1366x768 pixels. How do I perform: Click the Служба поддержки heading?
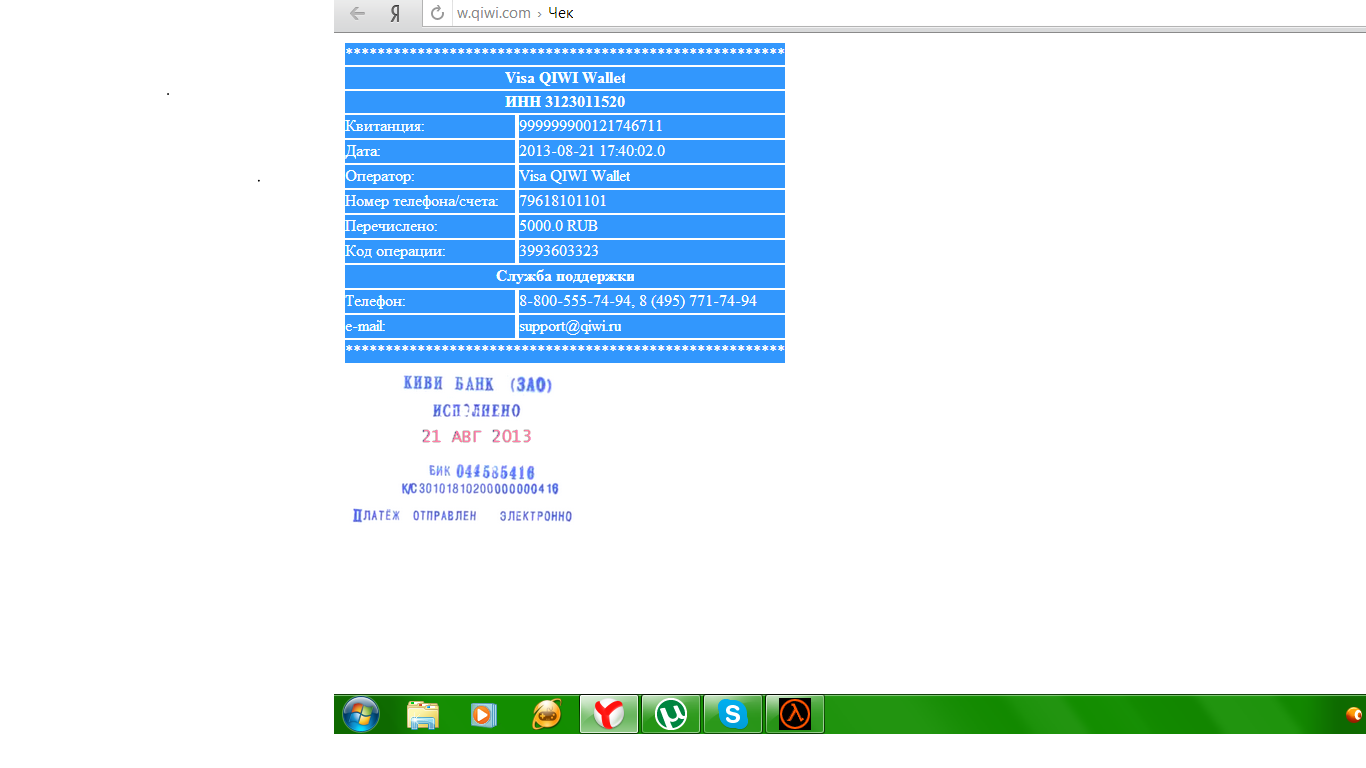[x=565, y=276]
